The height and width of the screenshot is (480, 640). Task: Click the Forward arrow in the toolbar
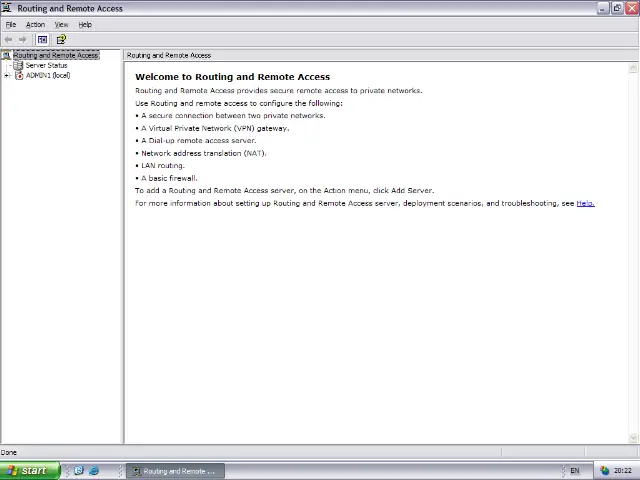[23, 39]
